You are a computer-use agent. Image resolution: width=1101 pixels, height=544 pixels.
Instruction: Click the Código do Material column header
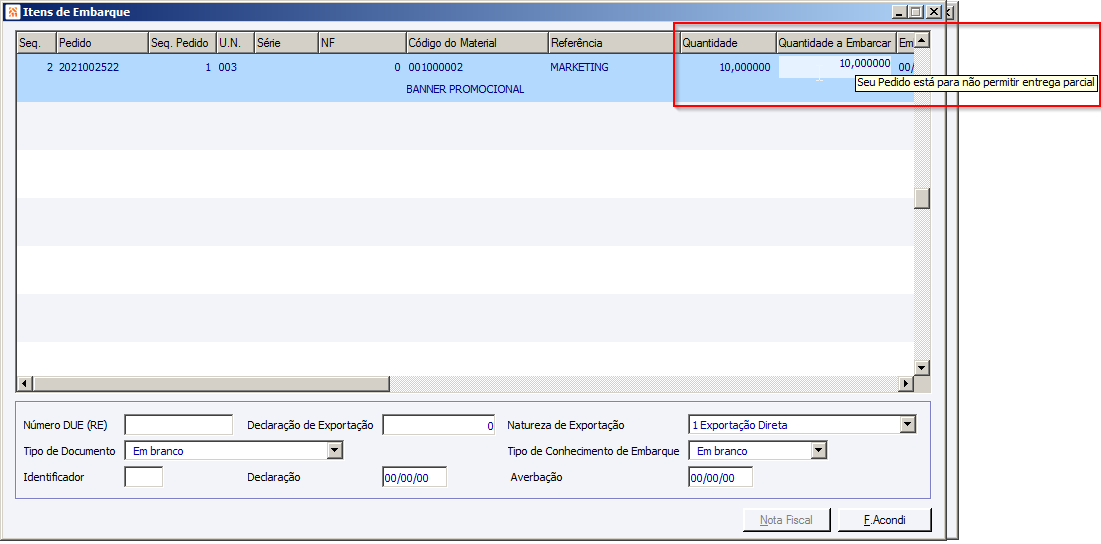coord(477,43)
